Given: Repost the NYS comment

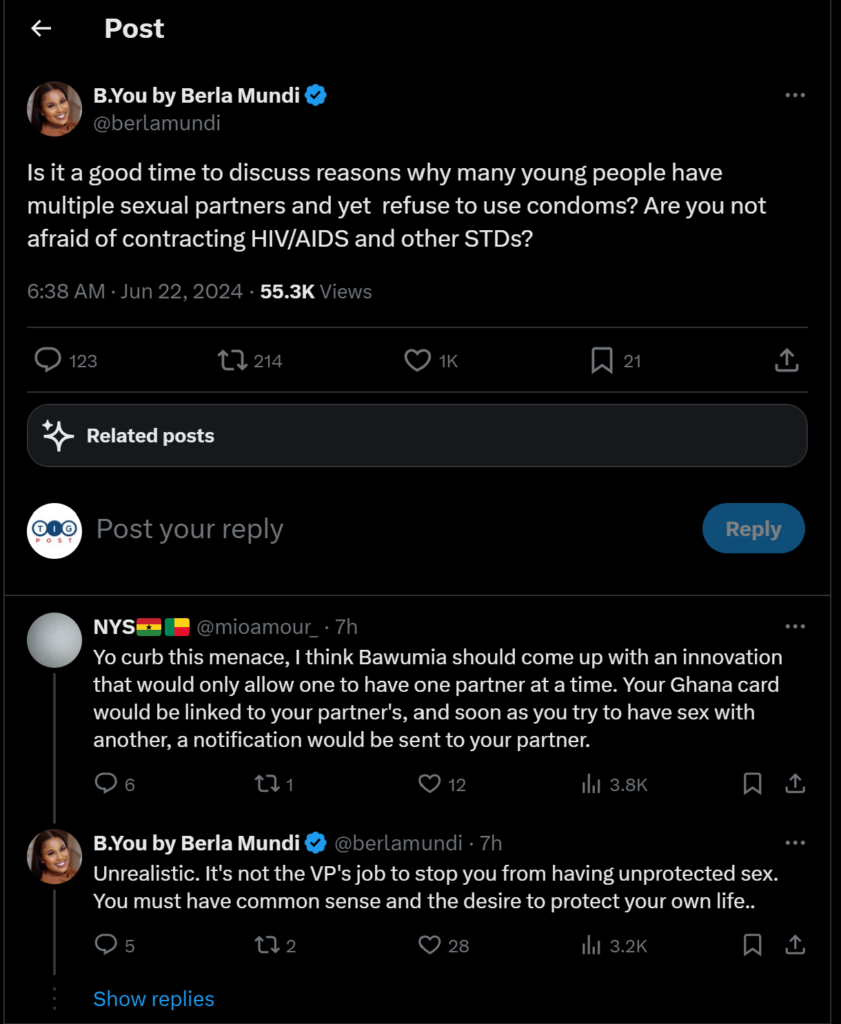Looking at the screenshot, I should (267, 784).
